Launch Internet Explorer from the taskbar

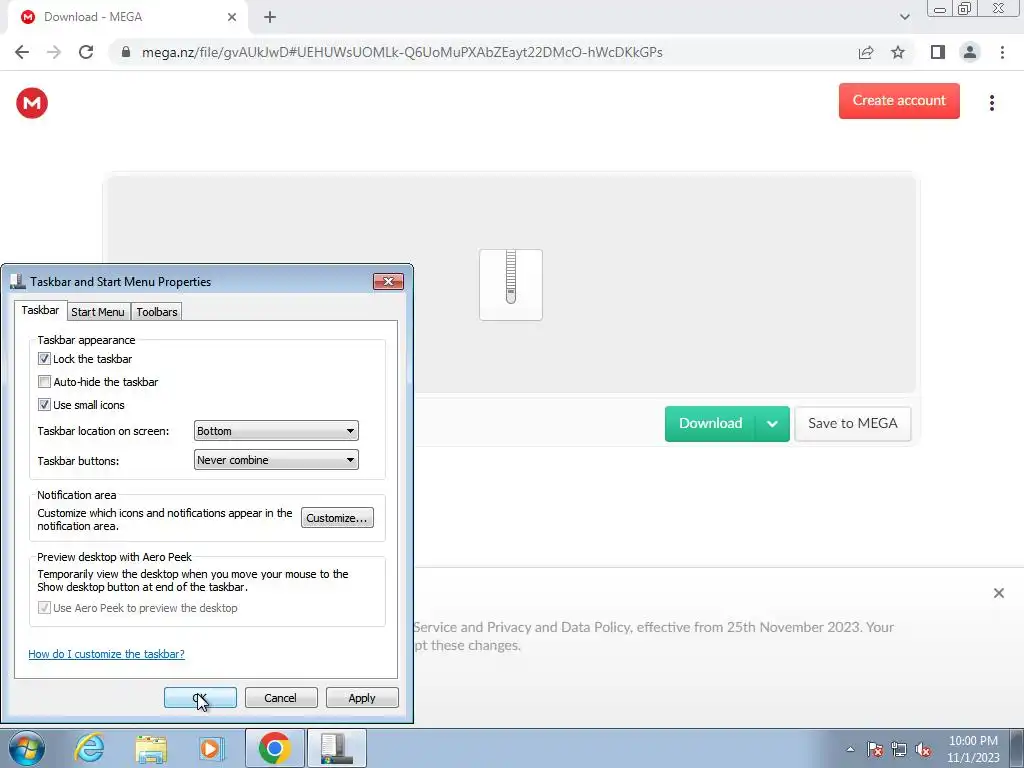point(89,748)
